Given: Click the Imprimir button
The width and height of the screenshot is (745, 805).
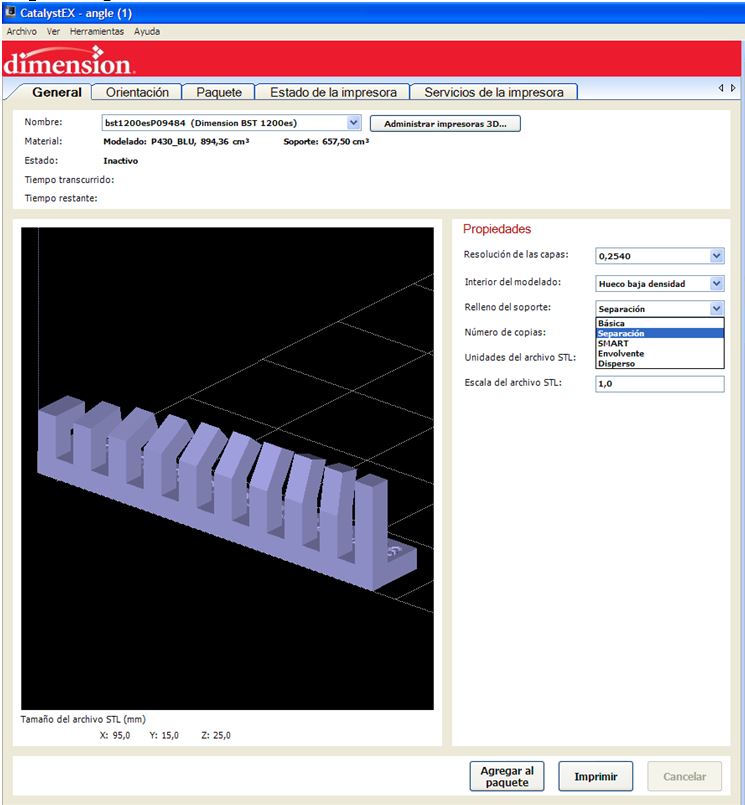Looking at the screenshot, I should click(596, 776).
